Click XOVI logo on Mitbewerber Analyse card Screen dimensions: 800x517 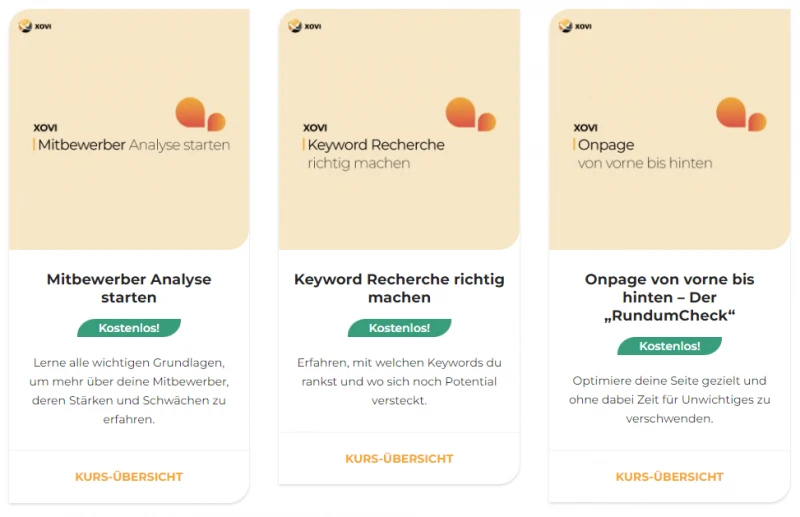click(x=35, y=26)
